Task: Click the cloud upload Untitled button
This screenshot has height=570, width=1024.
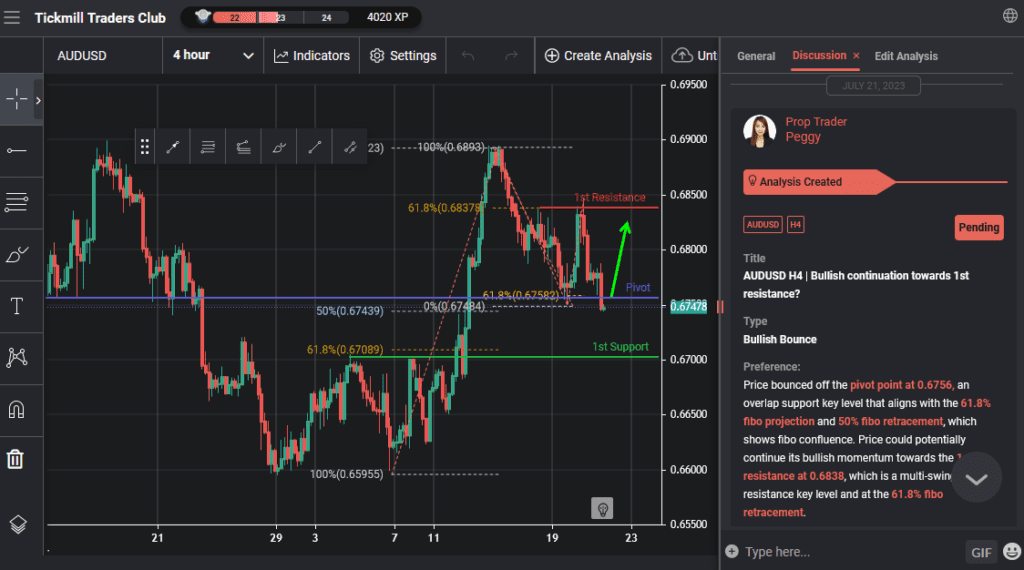Action: click(694, 56)
